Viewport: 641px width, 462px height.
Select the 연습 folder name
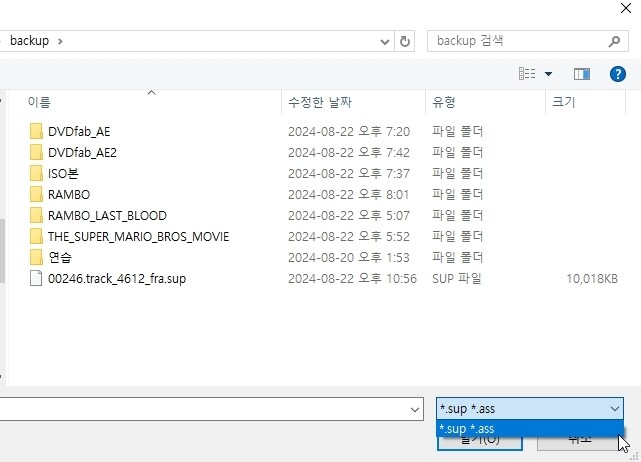click(x=60, y=258)
